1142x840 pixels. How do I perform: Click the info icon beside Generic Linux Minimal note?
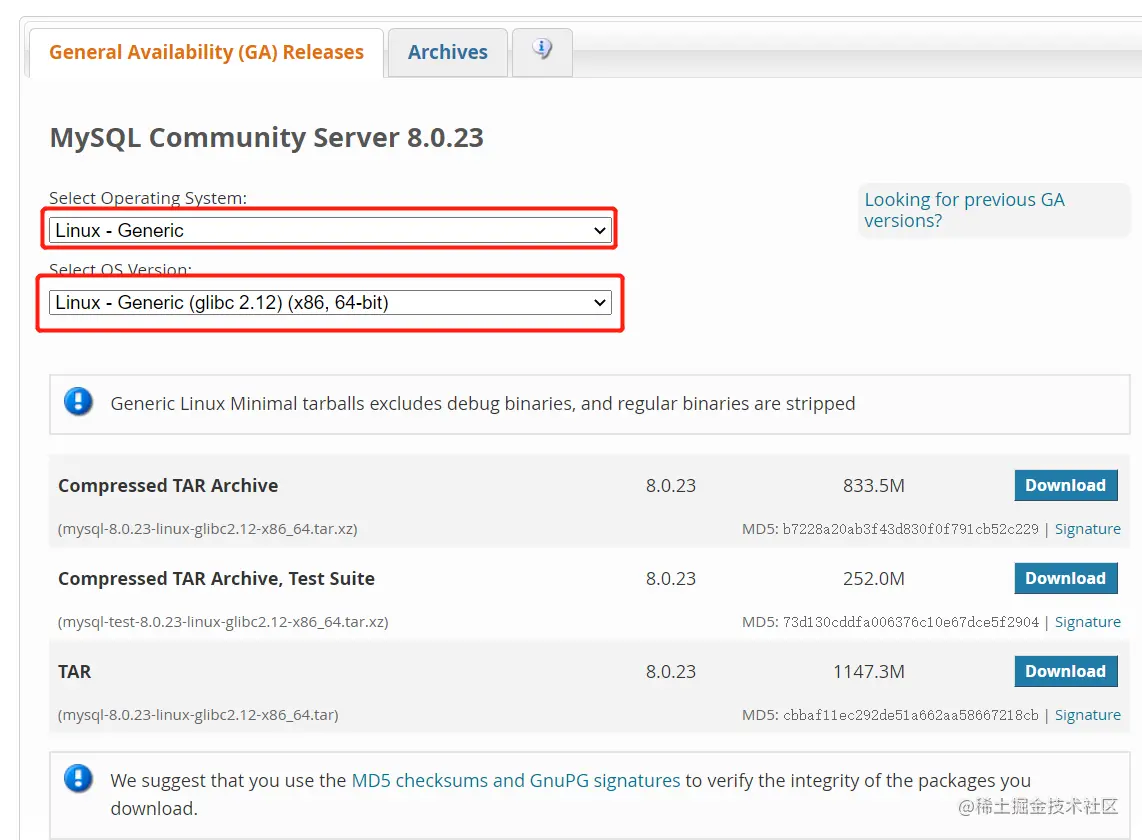point(78,401)
